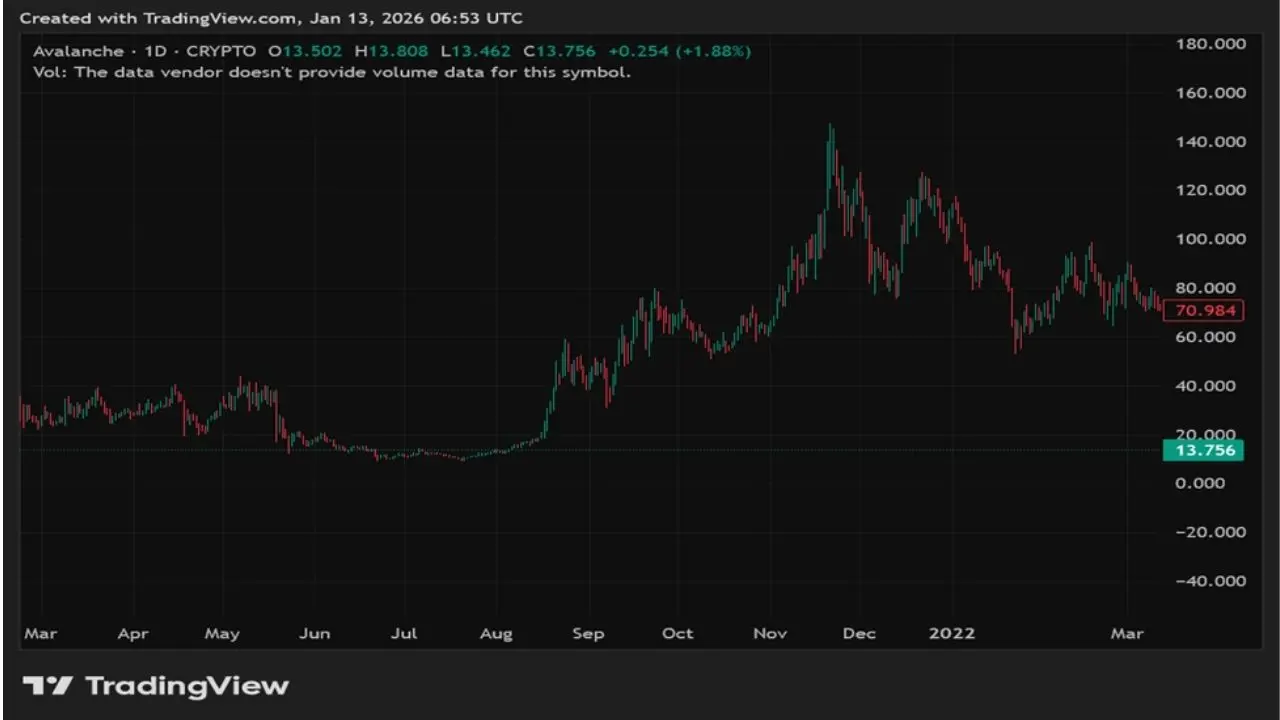Click the −40.000 price axis label
The image size is (1280, 720).
click(x=1210, y=581)
